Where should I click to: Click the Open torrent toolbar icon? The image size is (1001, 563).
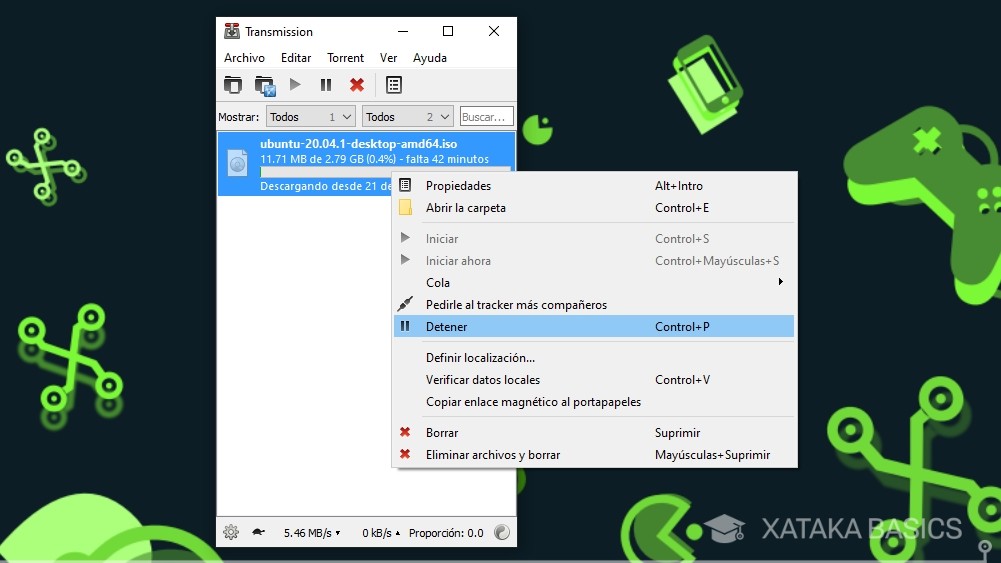(233, 85)
